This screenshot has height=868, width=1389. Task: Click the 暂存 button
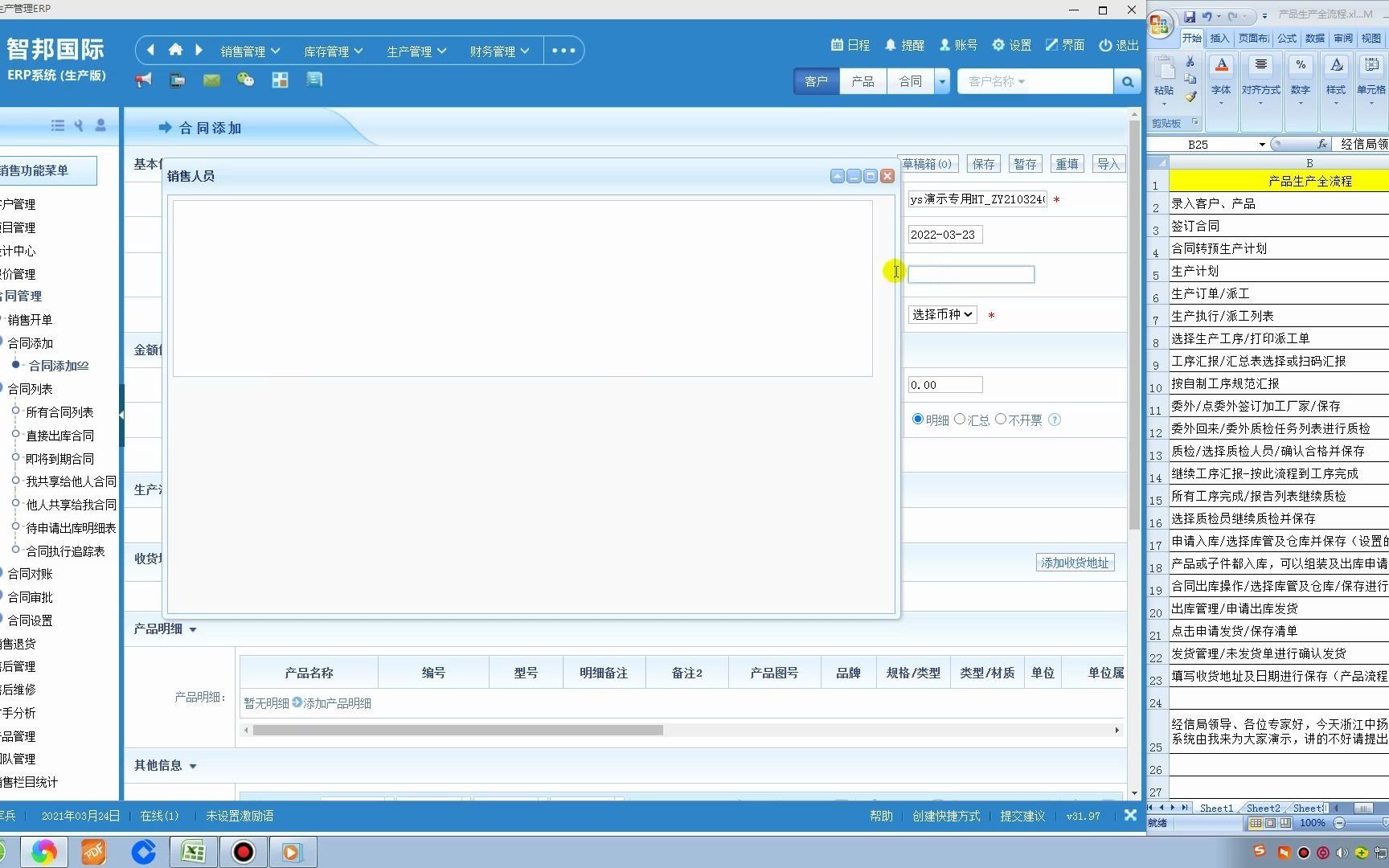click(1025, 164)
